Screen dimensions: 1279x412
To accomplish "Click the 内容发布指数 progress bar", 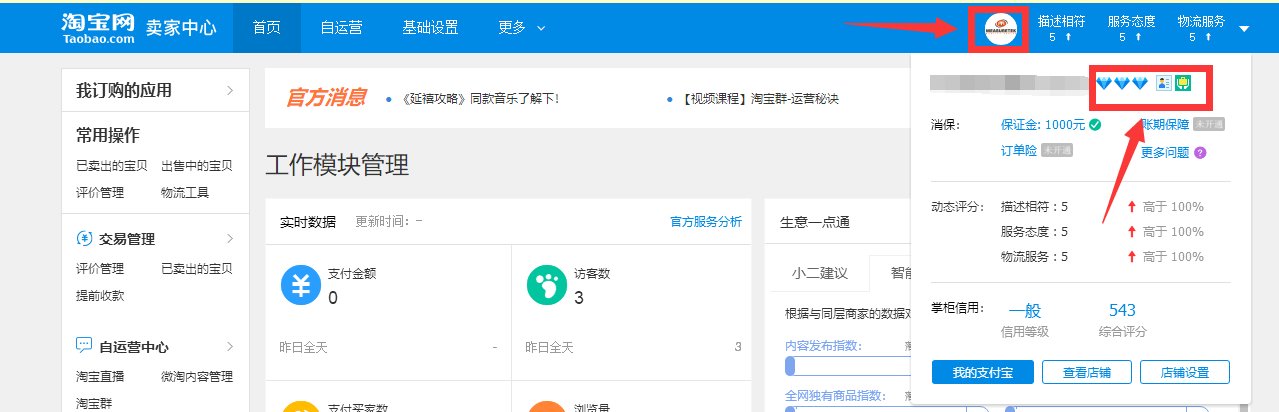I will coord(846,365).
